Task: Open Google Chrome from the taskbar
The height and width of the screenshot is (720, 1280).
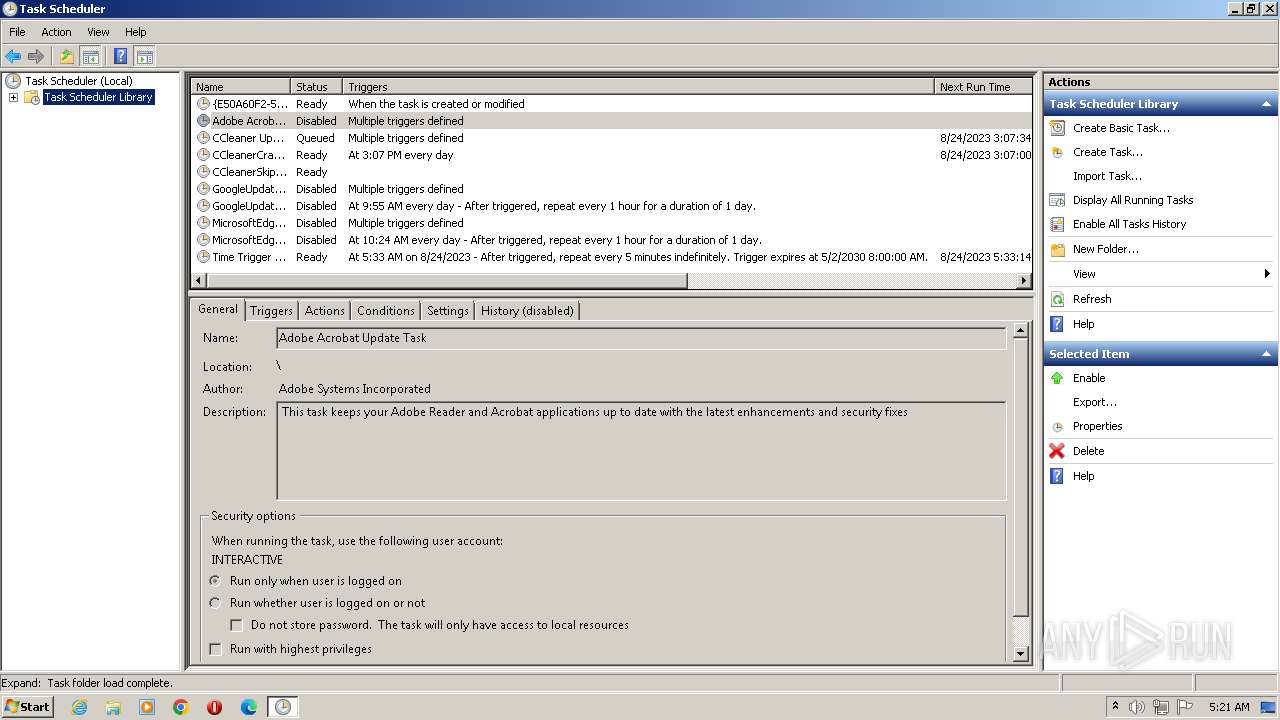Action: pyautogui.click(x=181, y=707)
